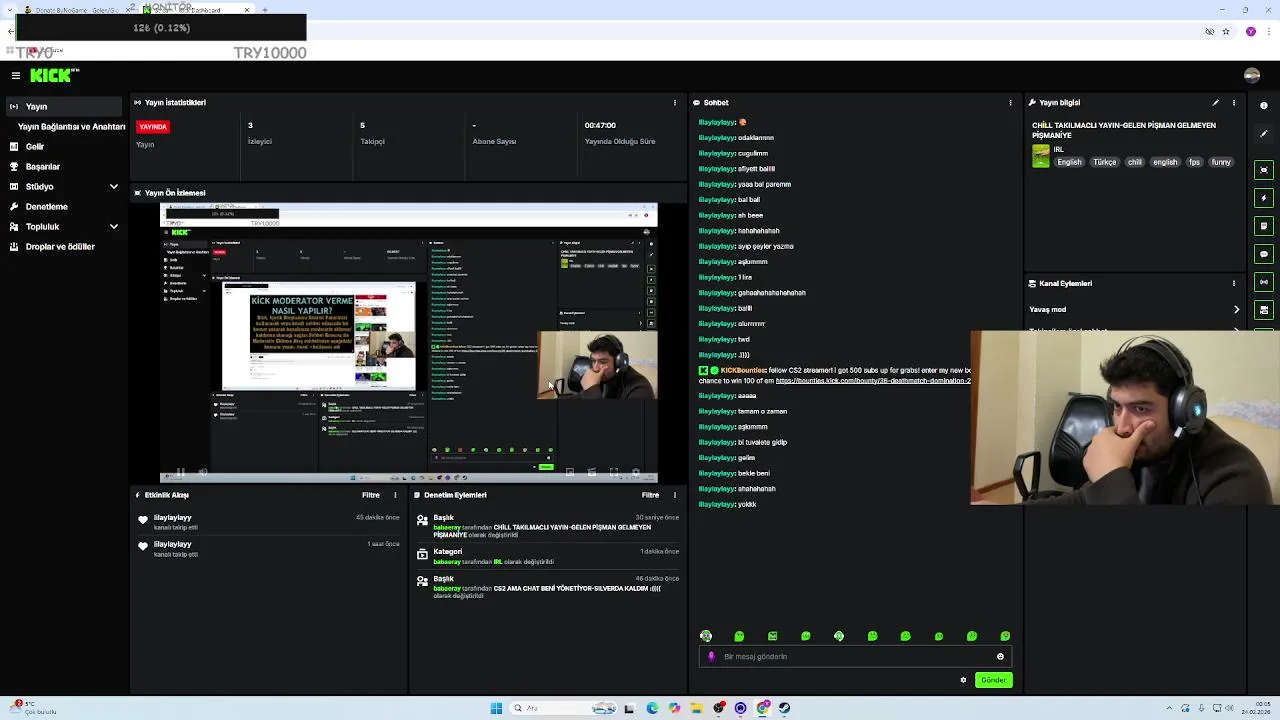Click the English tag chip
This screenshot has height=720, width=1280.
(1069, 162)
